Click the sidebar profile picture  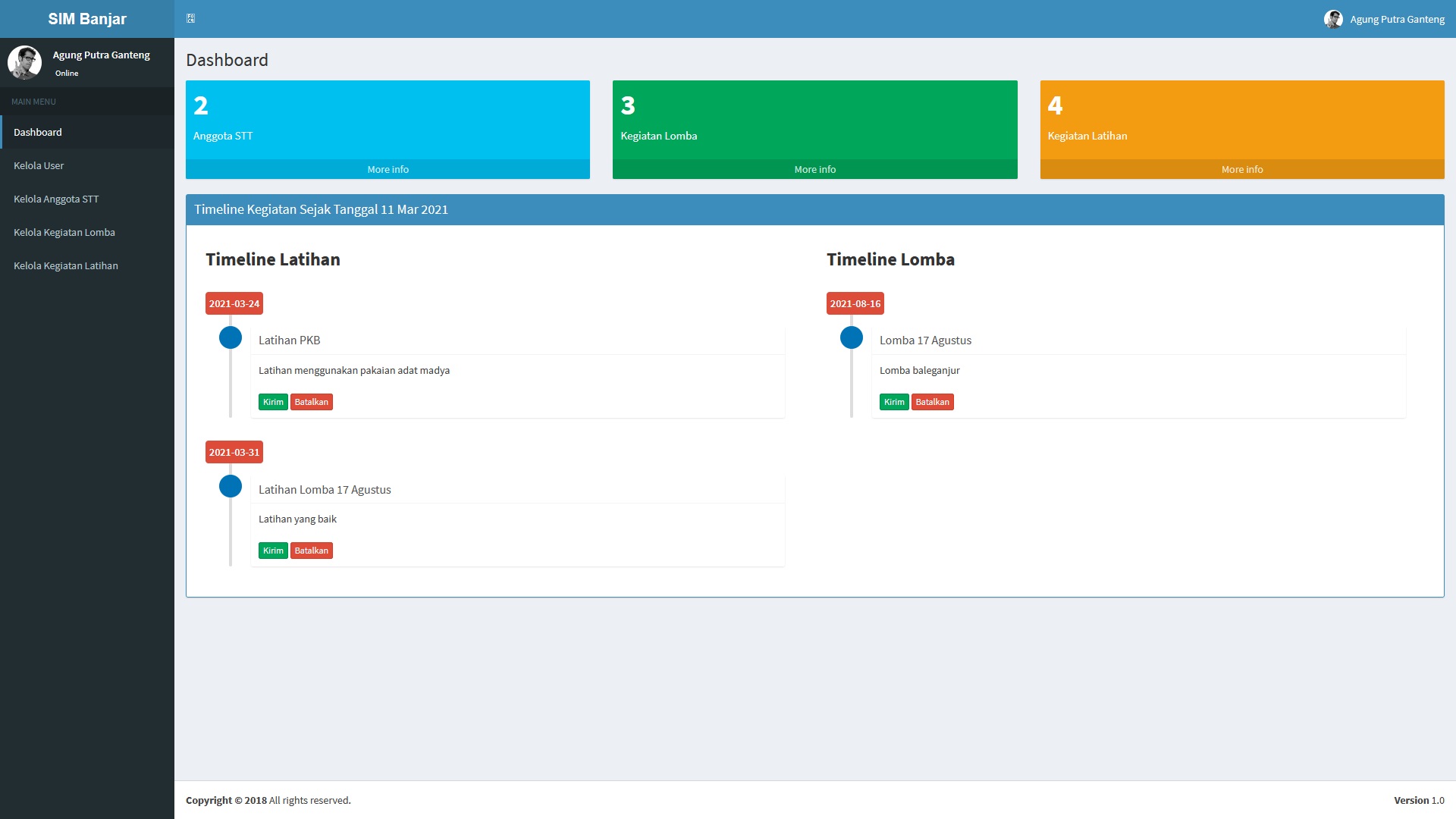(x=24, y=62)
